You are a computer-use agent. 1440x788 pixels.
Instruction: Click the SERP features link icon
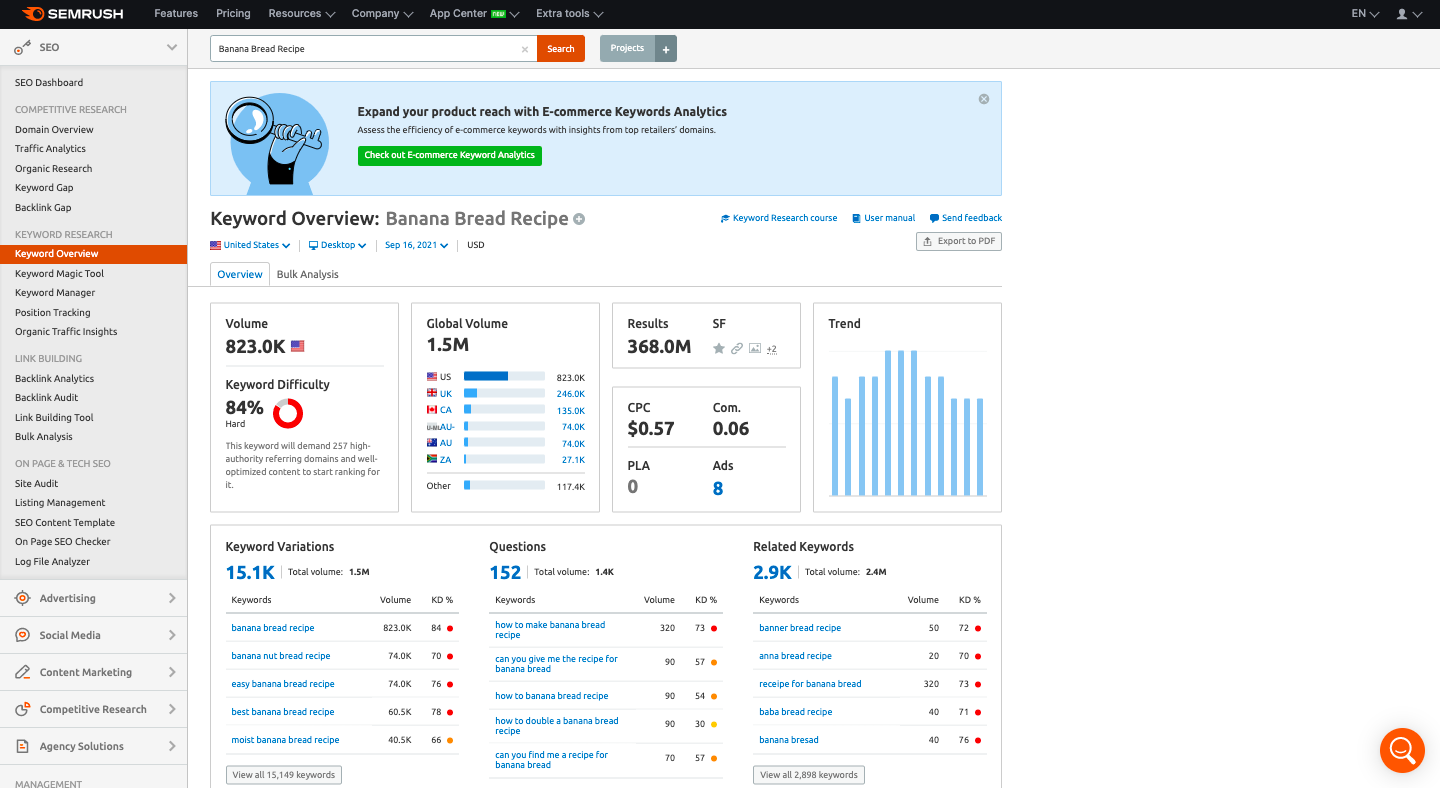tap(736, 348)
